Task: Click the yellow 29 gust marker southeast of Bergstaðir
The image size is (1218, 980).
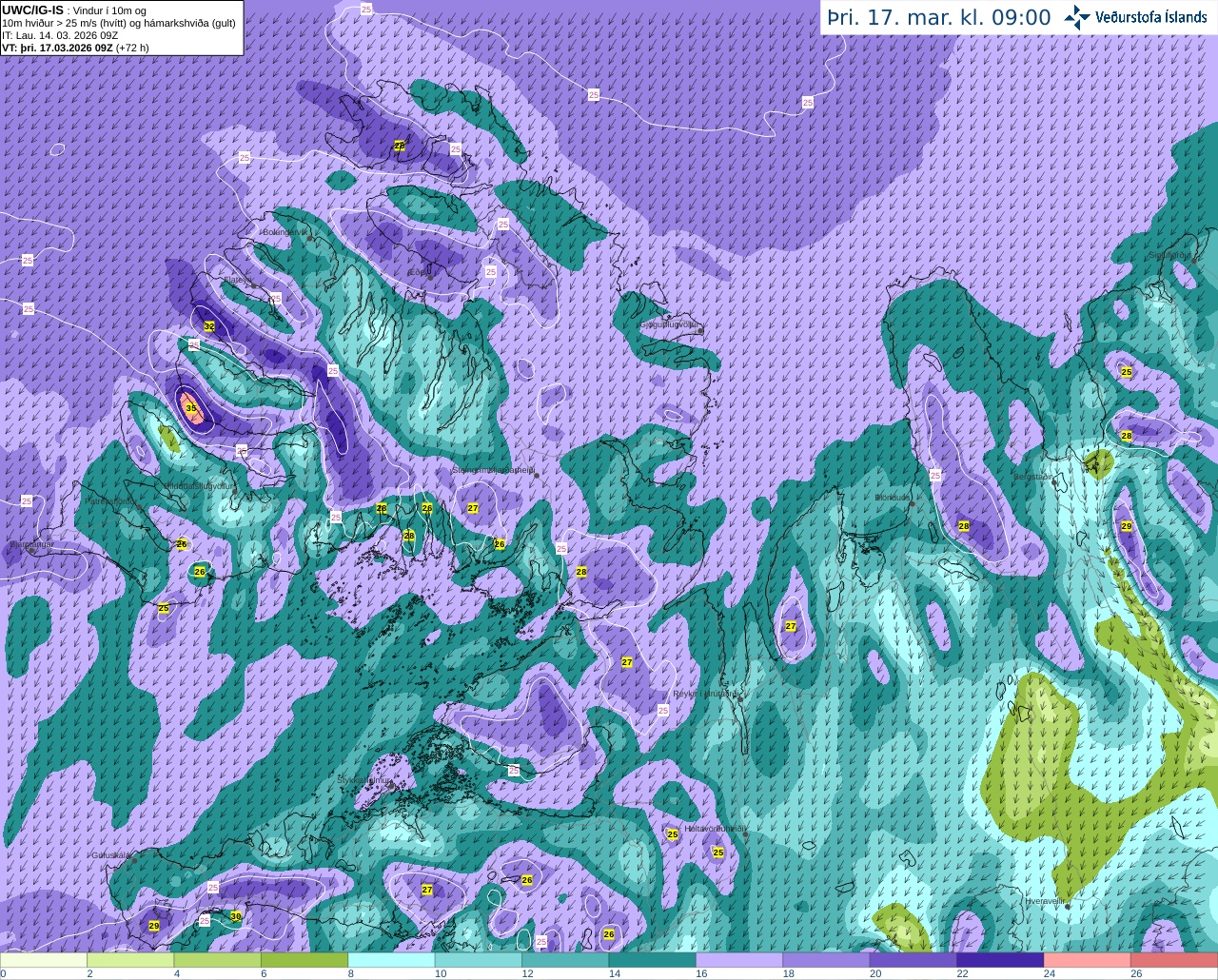Action: point(1127,526)
